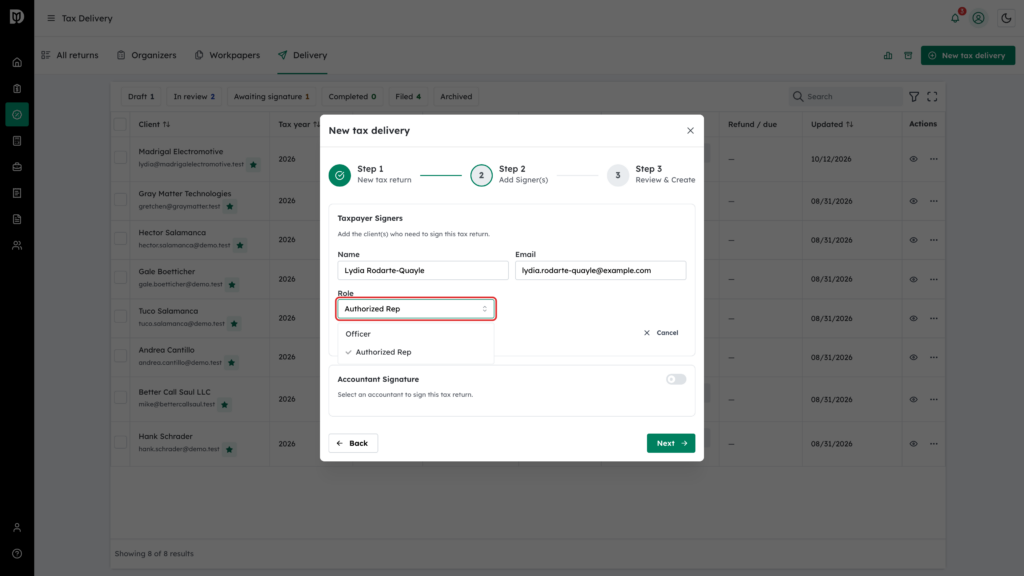The height and width of the screenshot is (576, 1024).
Task: Open the table filter funnel icon
Action: [914, 97]
